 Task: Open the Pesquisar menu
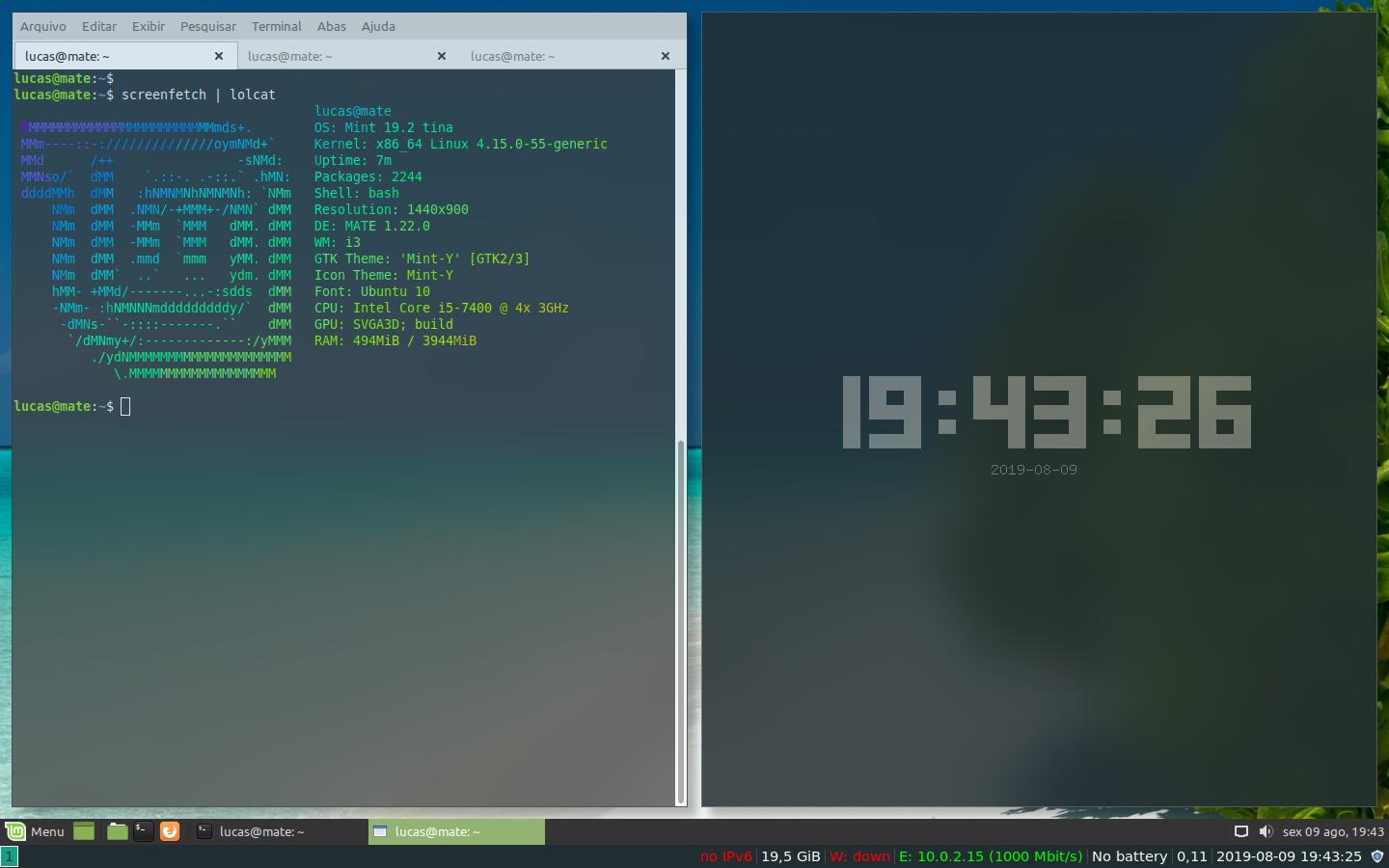[x=208, y=26]
